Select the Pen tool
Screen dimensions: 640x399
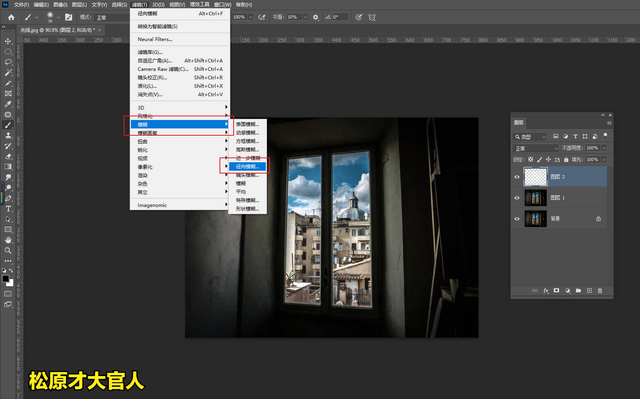pos(8,198)
